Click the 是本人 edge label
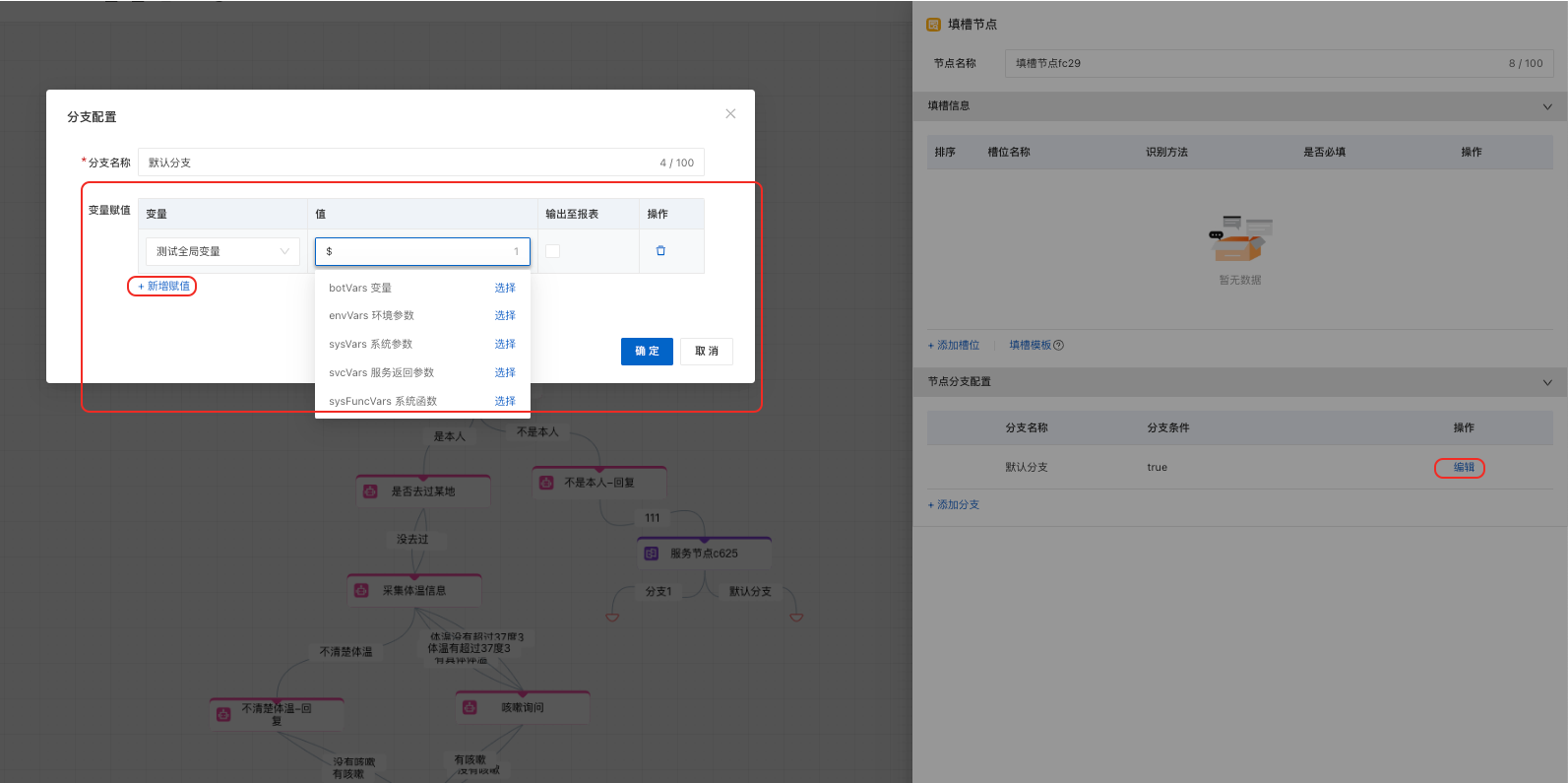Image resolution: width=1568 pixels, height=783 pixels. pos(450,436)
